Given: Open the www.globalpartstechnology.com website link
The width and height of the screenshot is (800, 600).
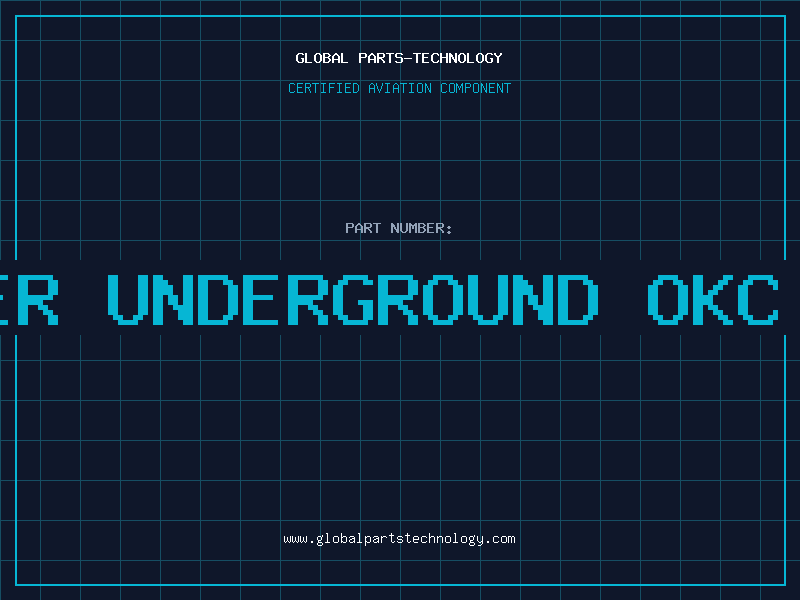Looking at the screenshot, I should click(x=399, y=539).
